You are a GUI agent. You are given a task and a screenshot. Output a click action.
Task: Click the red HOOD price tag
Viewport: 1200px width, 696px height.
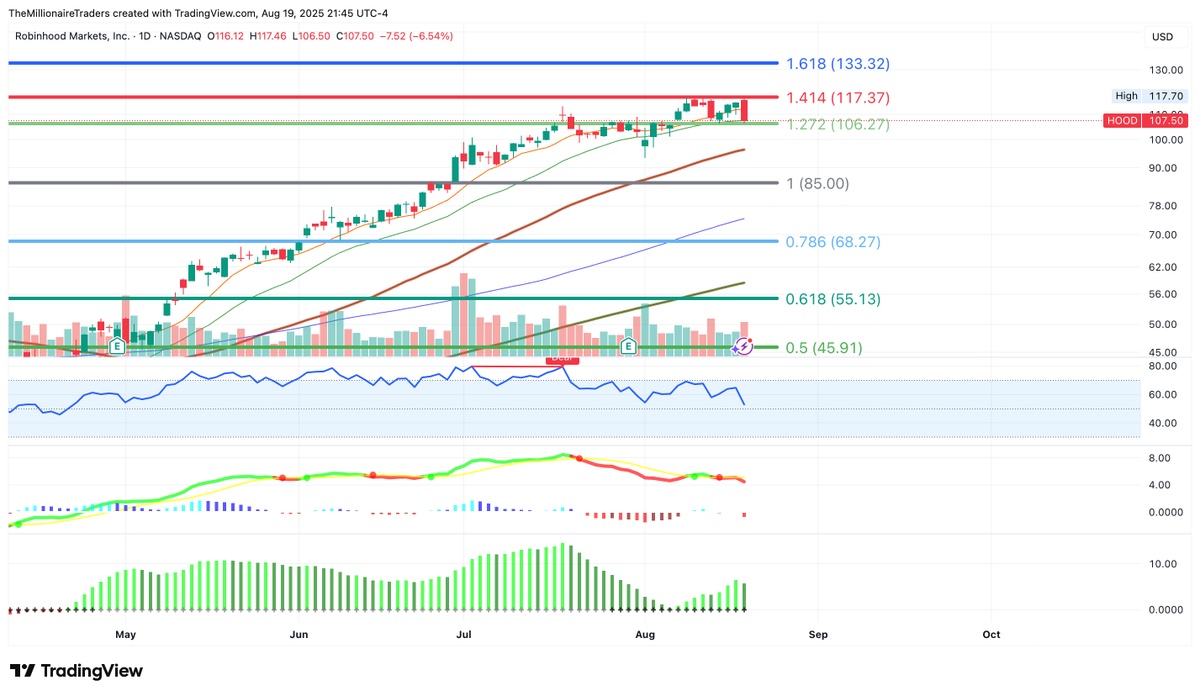[x=1144, y=121]
